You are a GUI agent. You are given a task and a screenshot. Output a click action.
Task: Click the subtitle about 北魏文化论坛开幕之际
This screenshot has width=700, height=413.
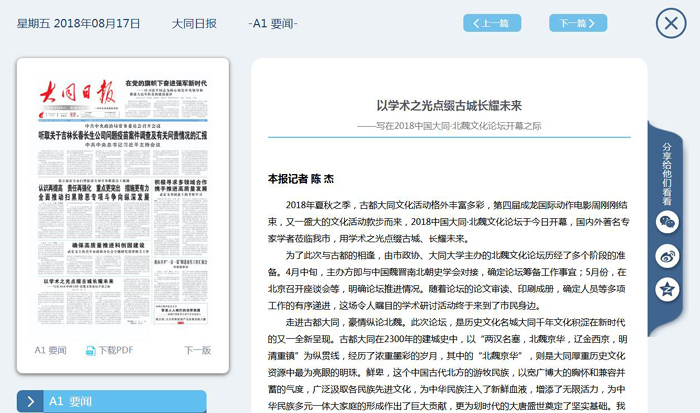coord(449,126)
